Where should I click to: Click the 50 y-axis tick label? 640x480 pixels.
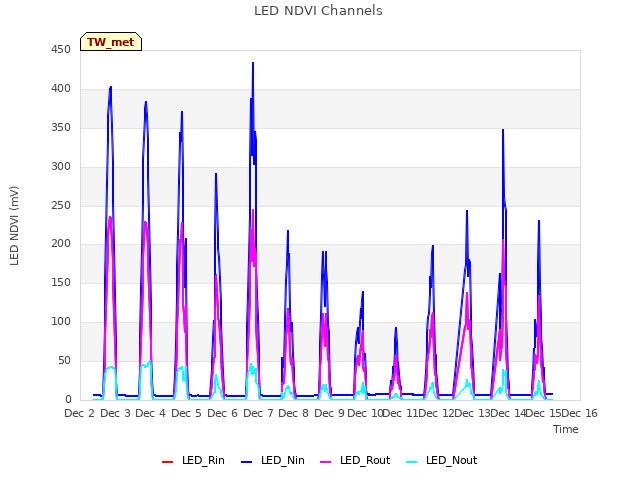(64, 361)
